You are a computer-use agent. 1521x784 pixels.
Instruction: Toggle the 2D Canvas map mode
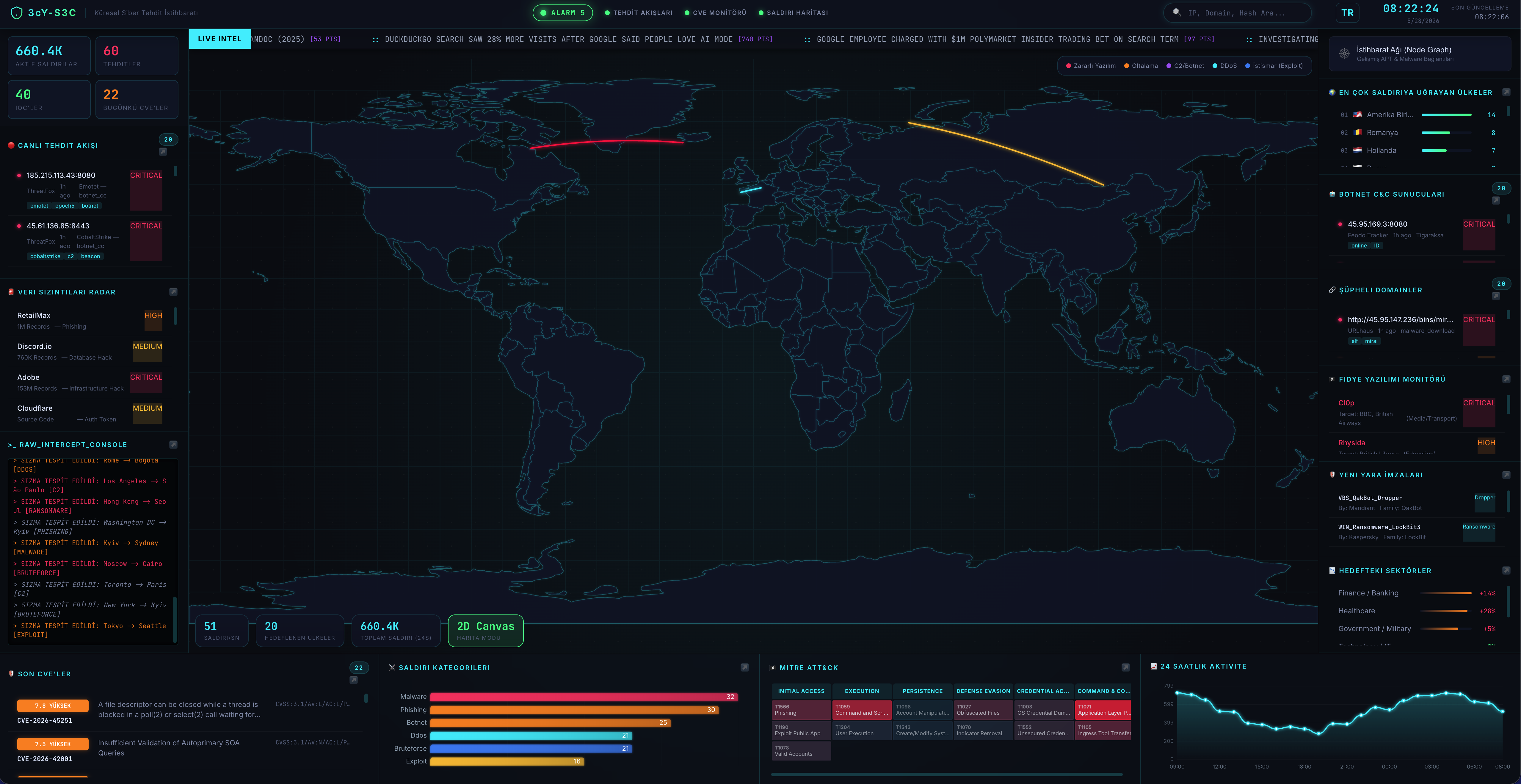point(485,631)
